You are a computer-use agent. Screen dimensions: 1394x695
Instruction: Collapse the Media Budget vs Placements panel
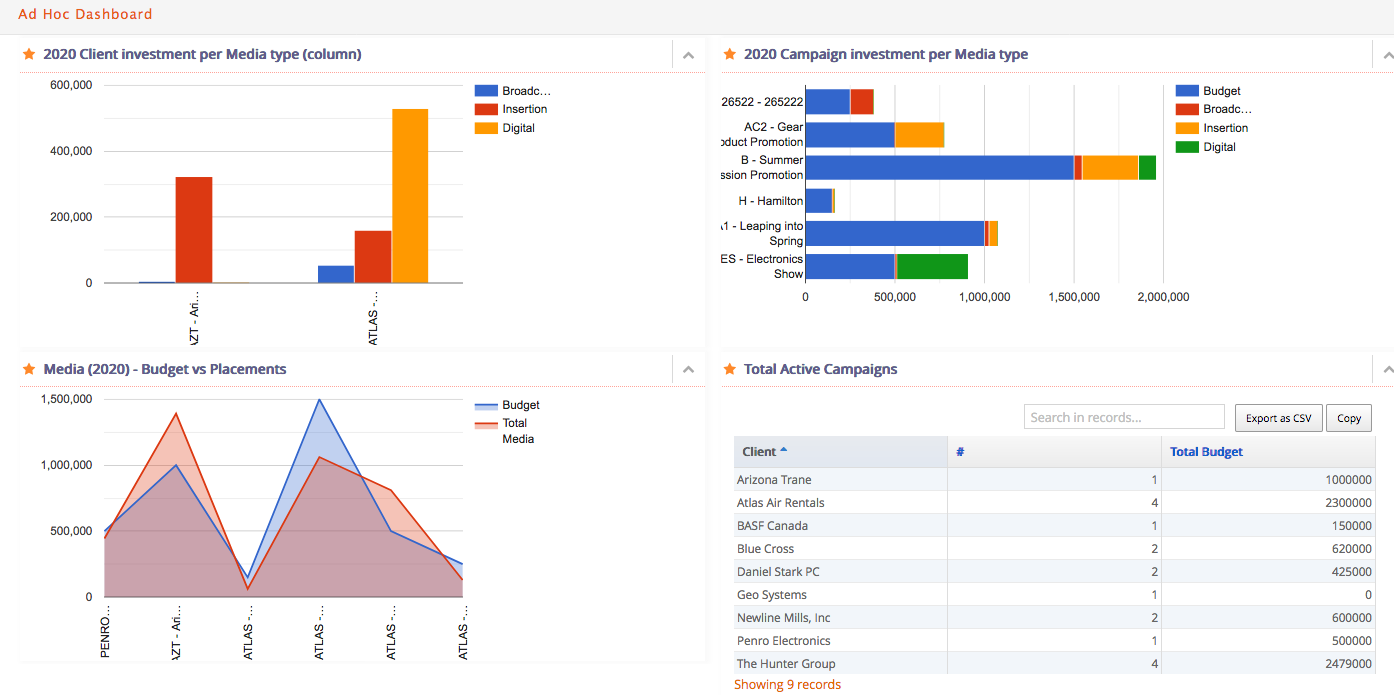[688, 370]
